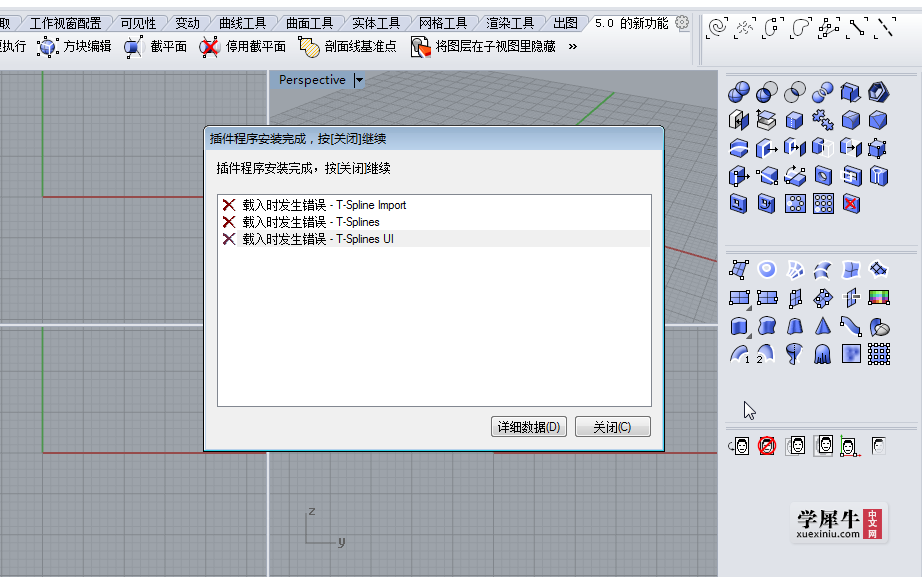Click the puzzle pieces solid tool icon
The image size is (922, 577).
coord(823,121)
